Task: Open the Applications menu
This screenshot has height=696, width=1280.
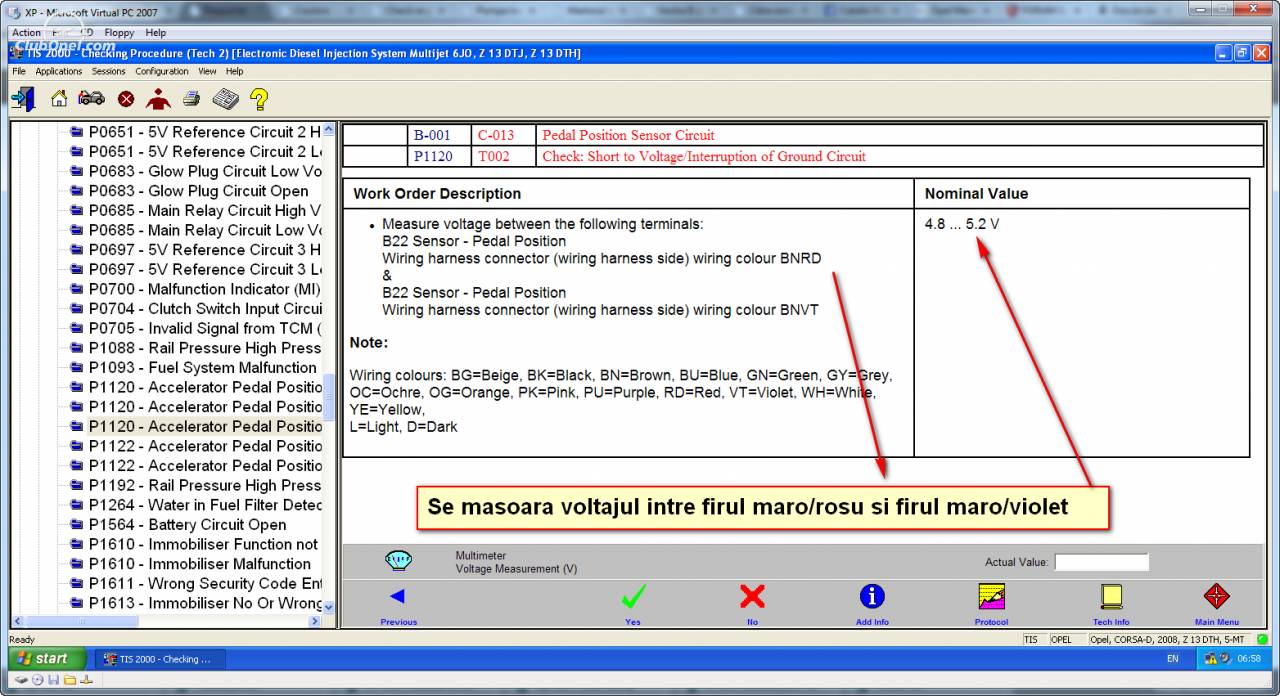Action: (59, 72)
